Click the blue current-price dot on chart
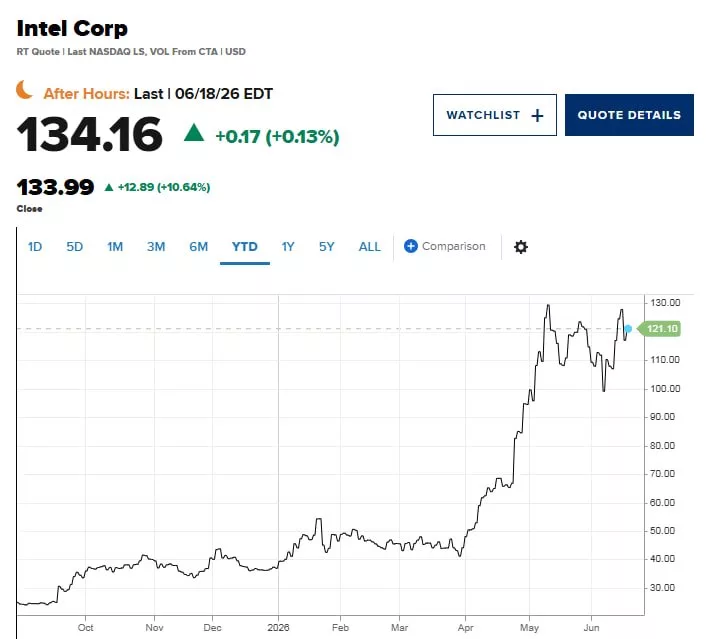 (628, 329)
